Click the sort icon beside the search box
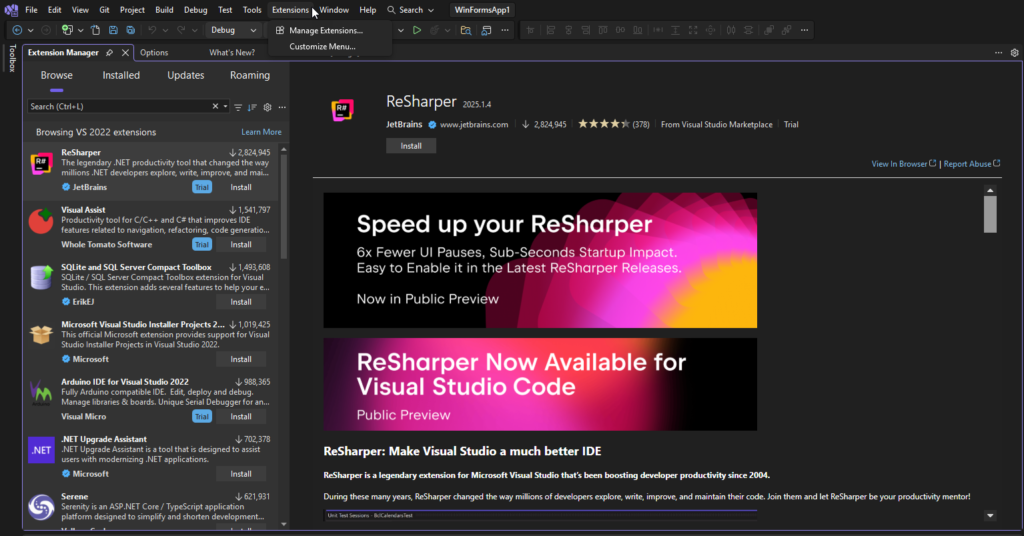1024x536 pixels. 252,107
